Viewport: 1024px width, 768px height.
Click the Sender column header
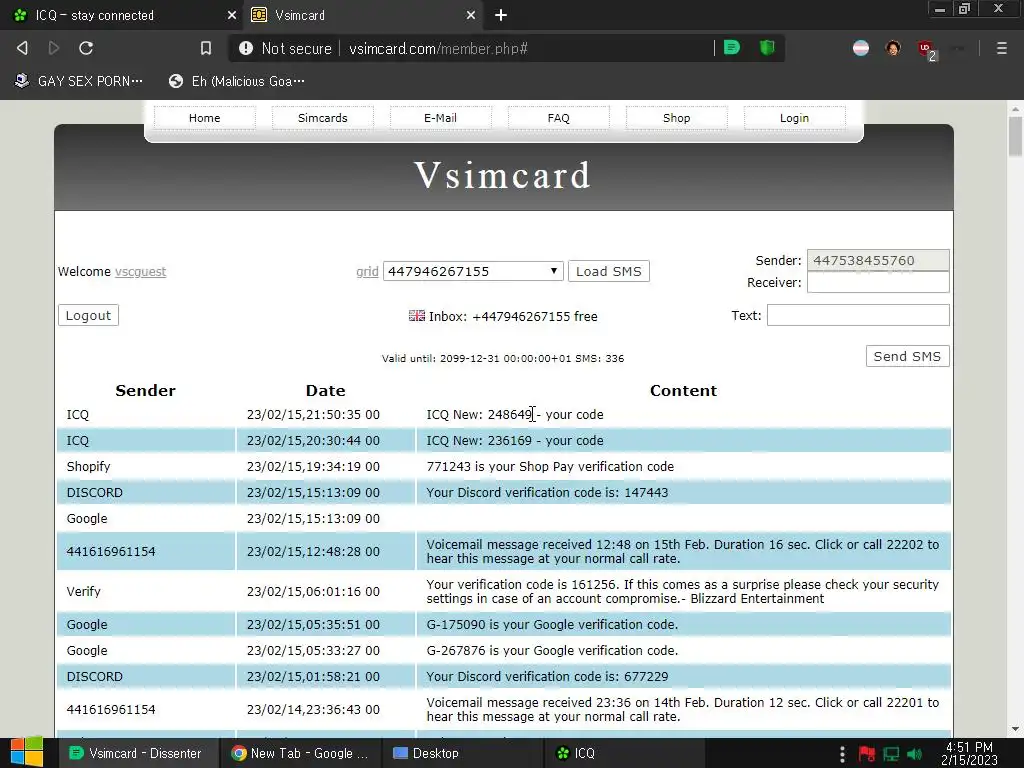point(145,391)
